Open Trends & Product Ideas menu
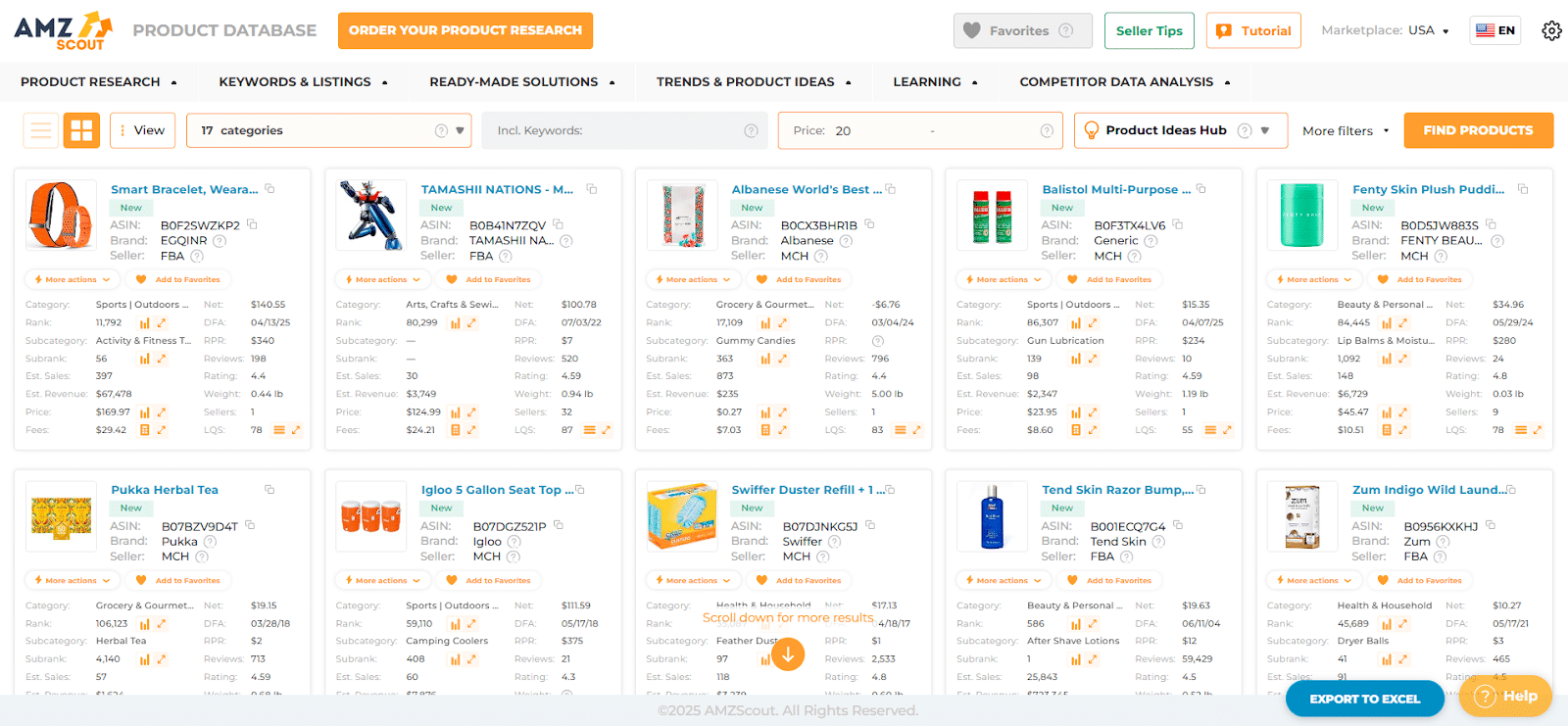This screenshot has width=1568, height=726. [x=754, y=82]
